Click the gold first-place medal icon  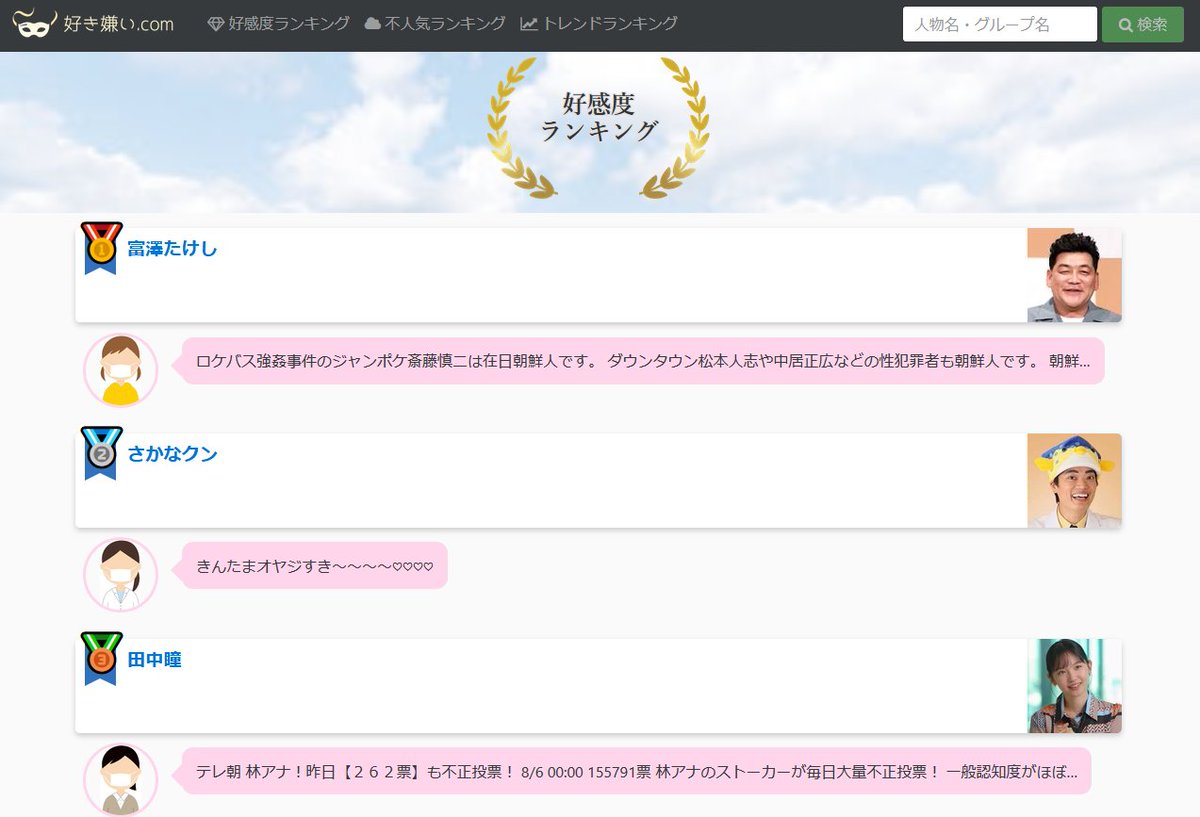click(x=101, y=247)
